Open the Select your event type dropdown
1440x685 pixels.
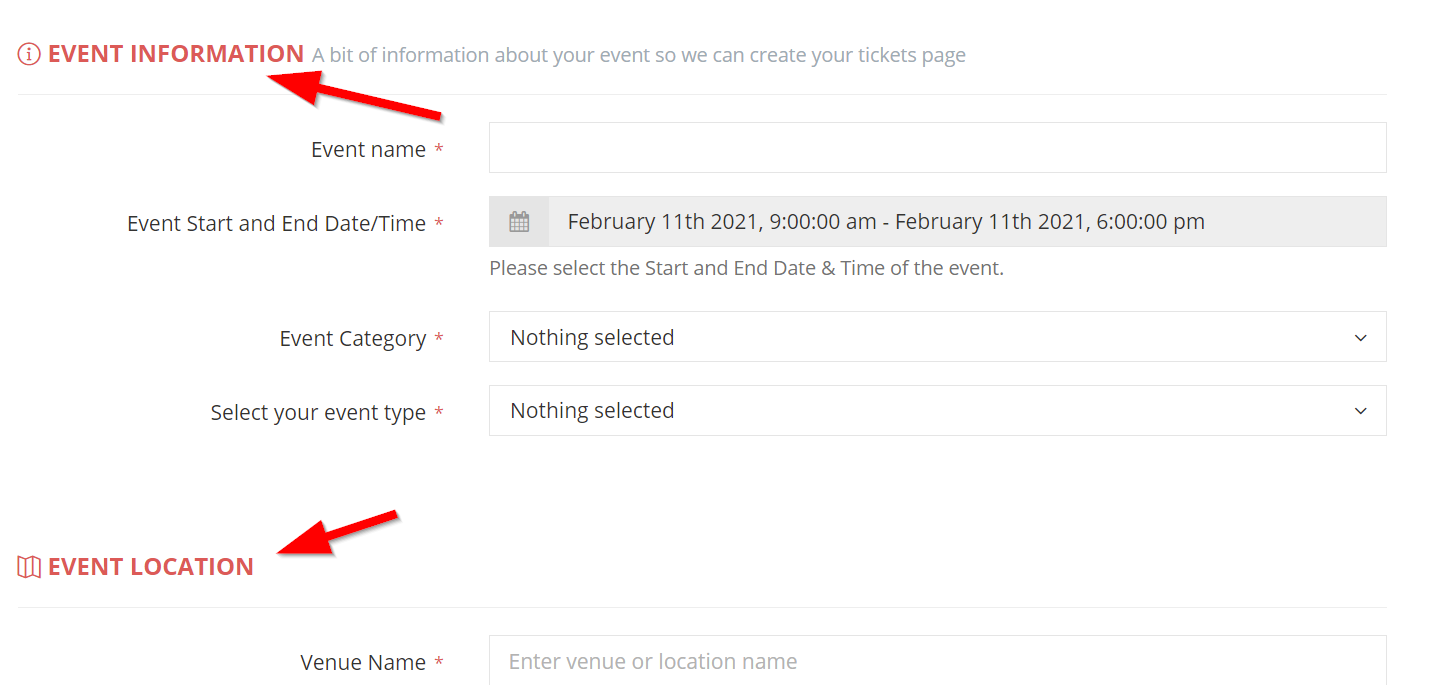936,411
